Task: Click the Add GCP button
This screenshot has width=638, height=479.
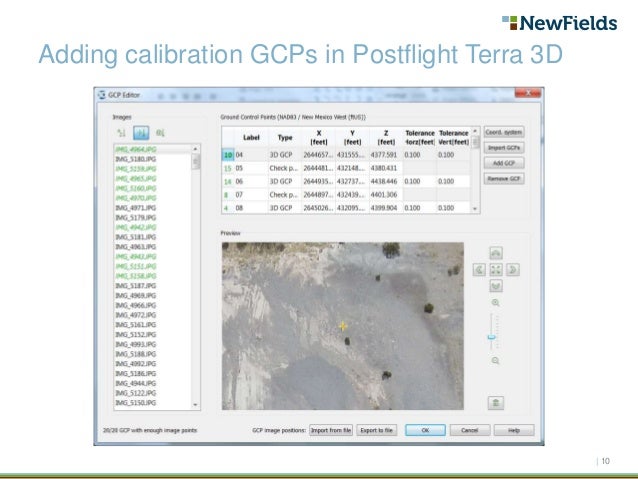Action: (x=504, y=163)
